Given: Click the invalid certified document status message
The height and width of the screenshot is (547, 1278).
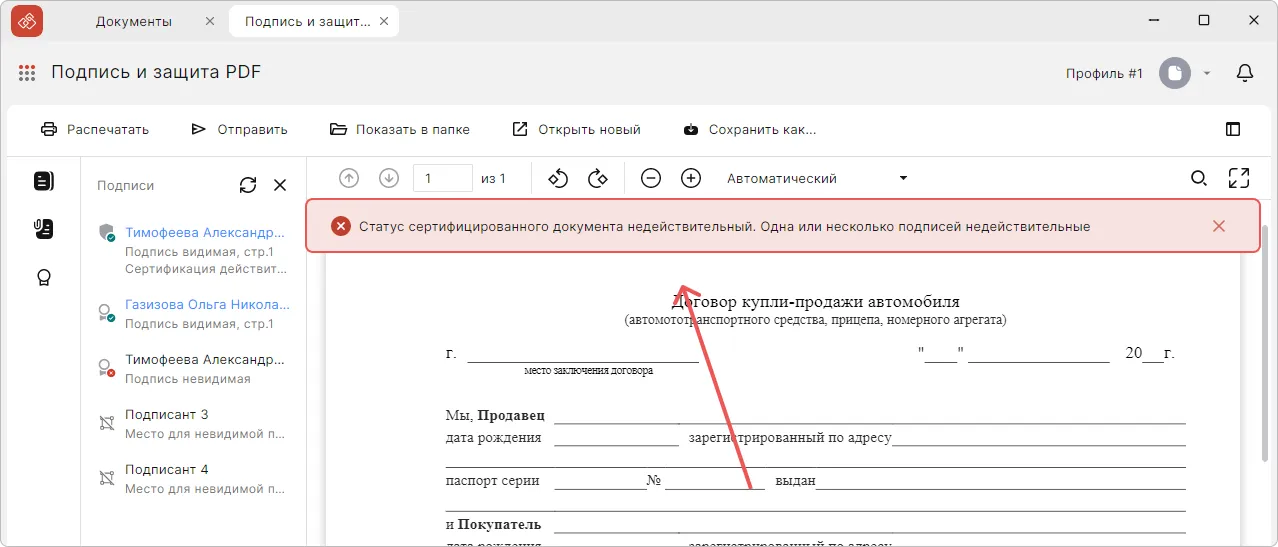Looking at the screenshot, I should (724, 226).
